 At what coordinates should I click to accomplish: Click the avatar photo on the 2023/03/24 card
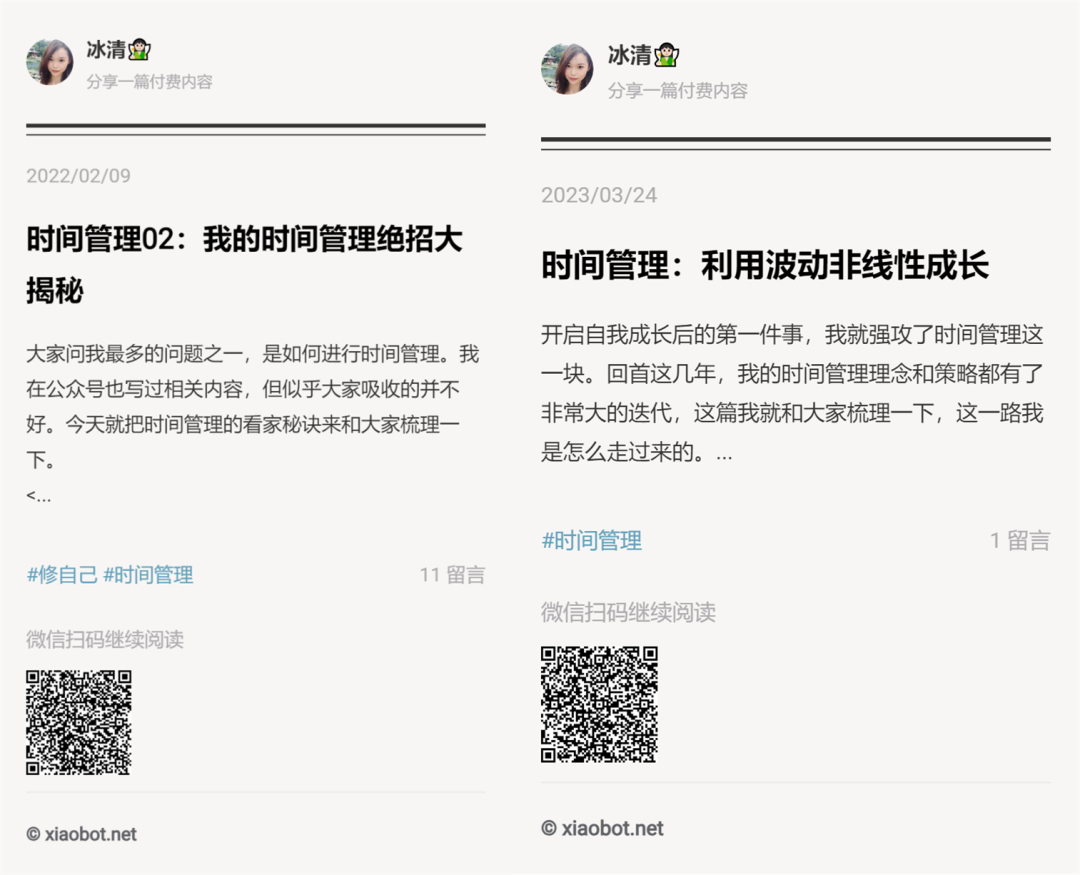[x=567, y=69]
